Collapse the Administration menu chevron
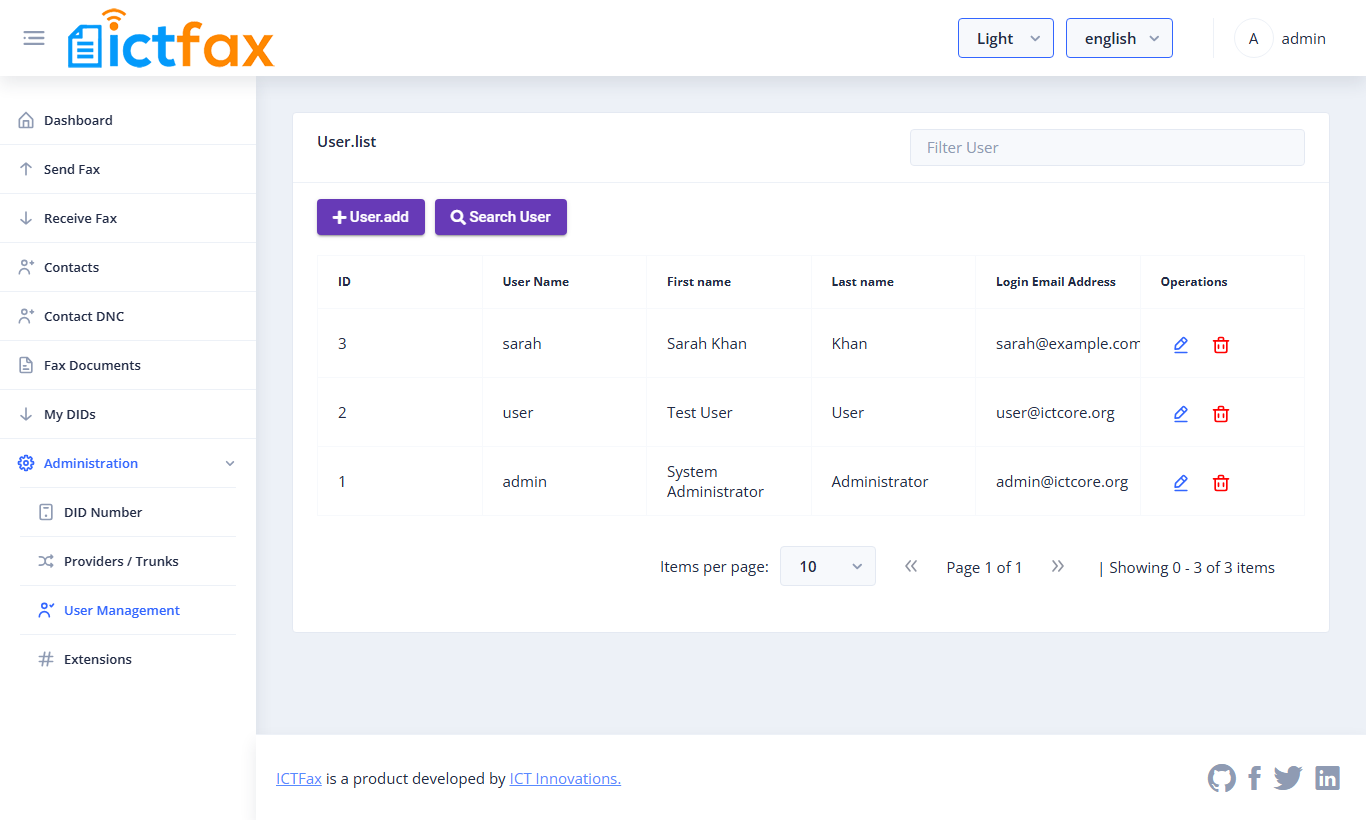The width and height of the screenshot is (1366, 820). [230, 463]
